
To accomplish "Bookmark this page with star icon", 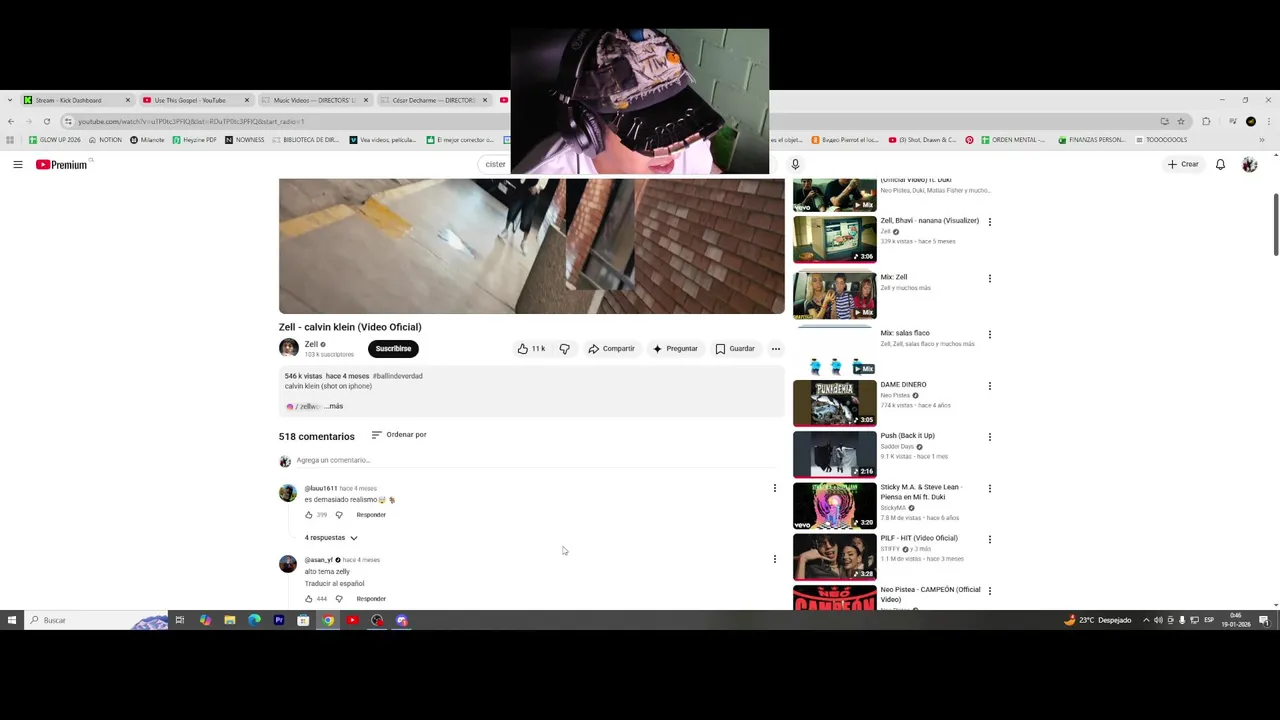I will pos(1181,121).
